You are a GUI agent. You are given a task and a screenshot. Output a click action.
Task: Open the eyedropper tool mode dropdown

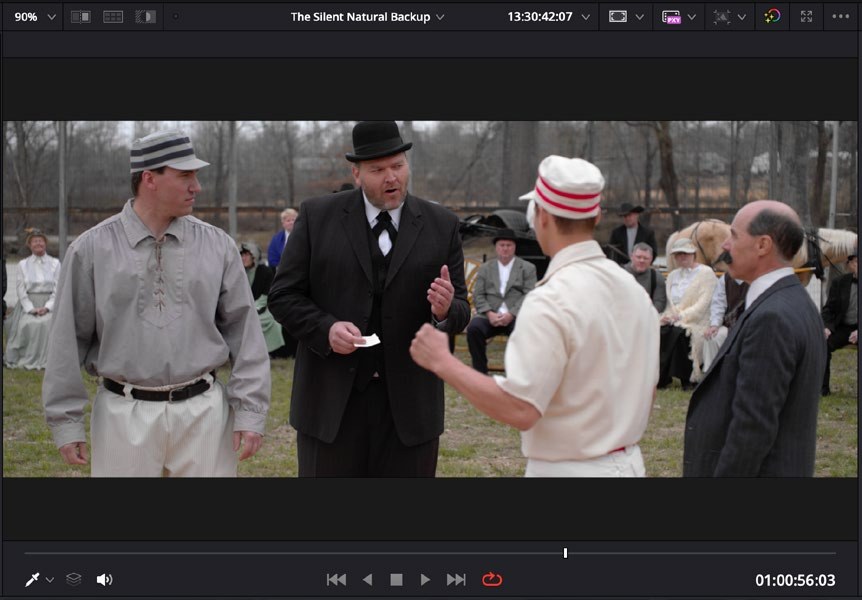[x=50, y=580]
